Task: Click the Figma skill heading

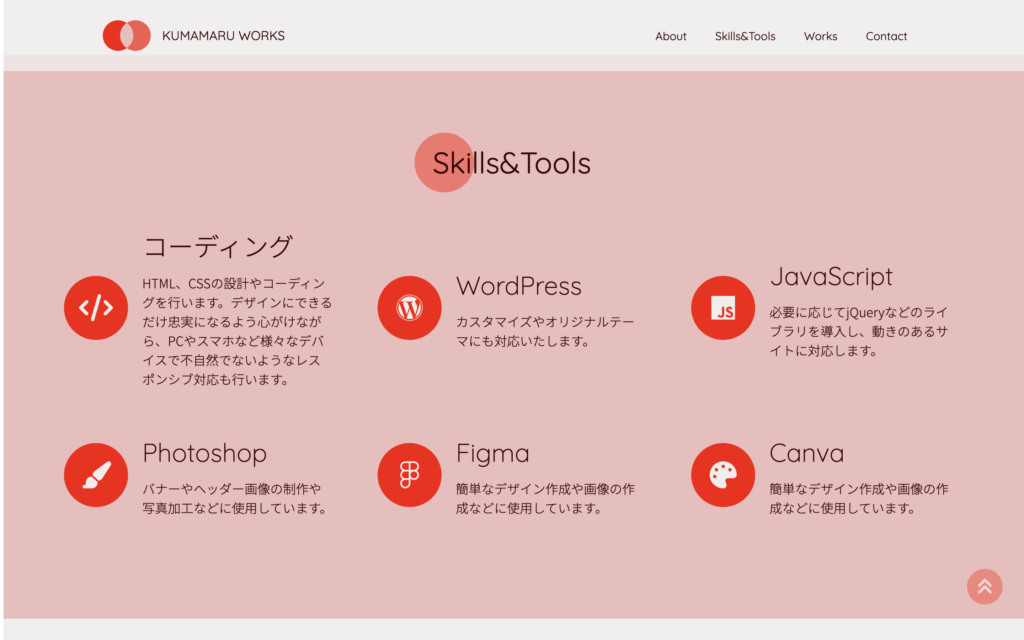Action: [x=492, y=453]
